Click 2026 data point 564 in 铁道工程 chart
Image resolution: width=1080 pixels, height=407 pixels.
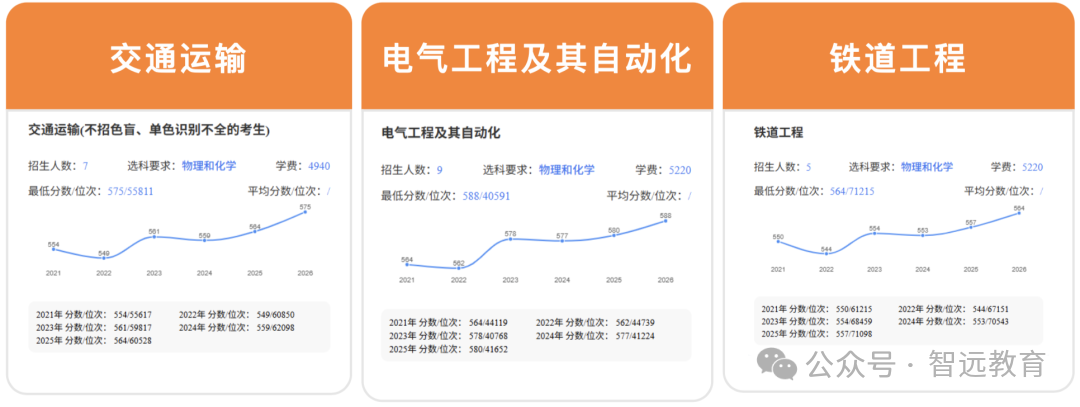pyautogui.click(x=1019, y=213)
